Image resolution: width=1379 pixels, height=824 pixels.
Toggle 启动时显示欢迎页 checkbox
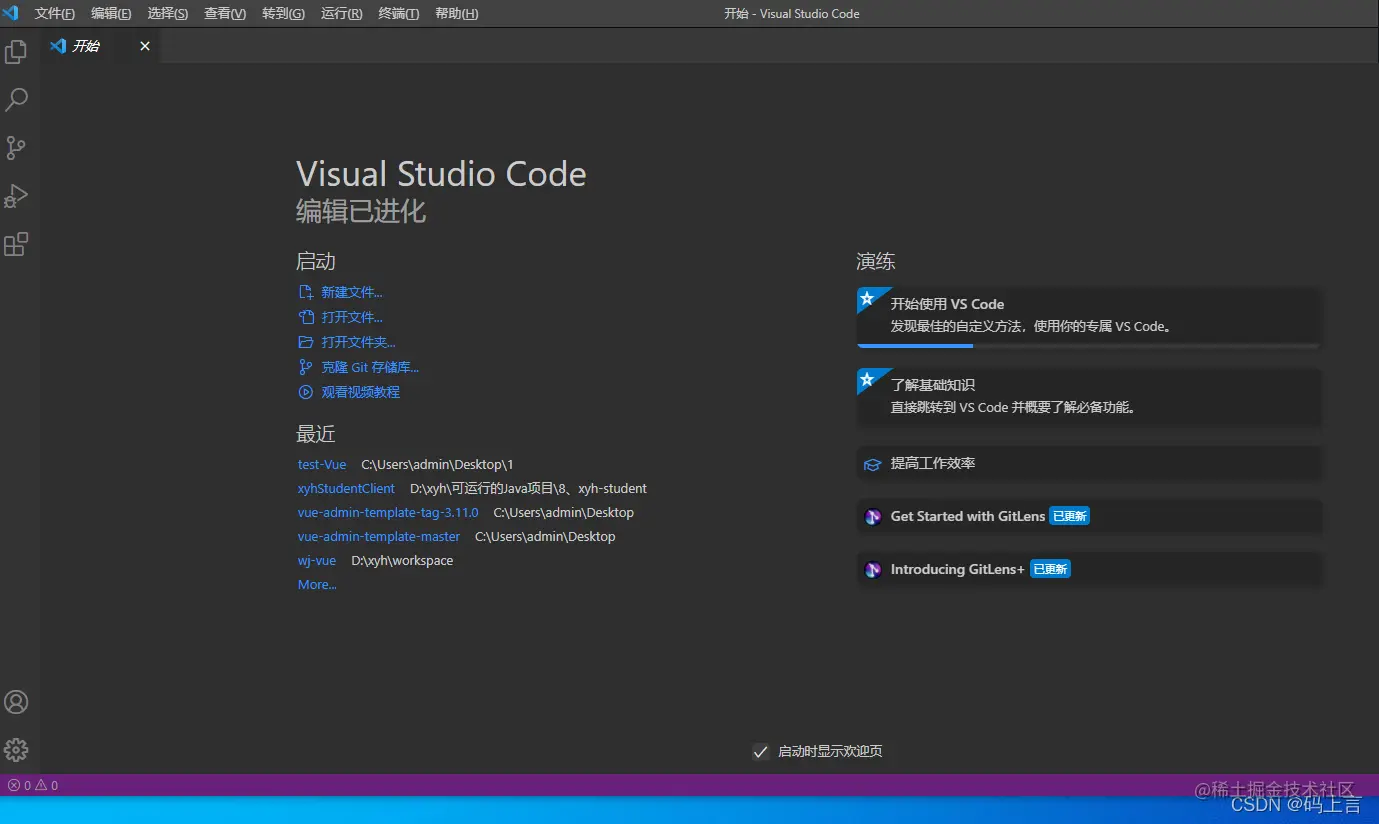(x=761, y=751)
